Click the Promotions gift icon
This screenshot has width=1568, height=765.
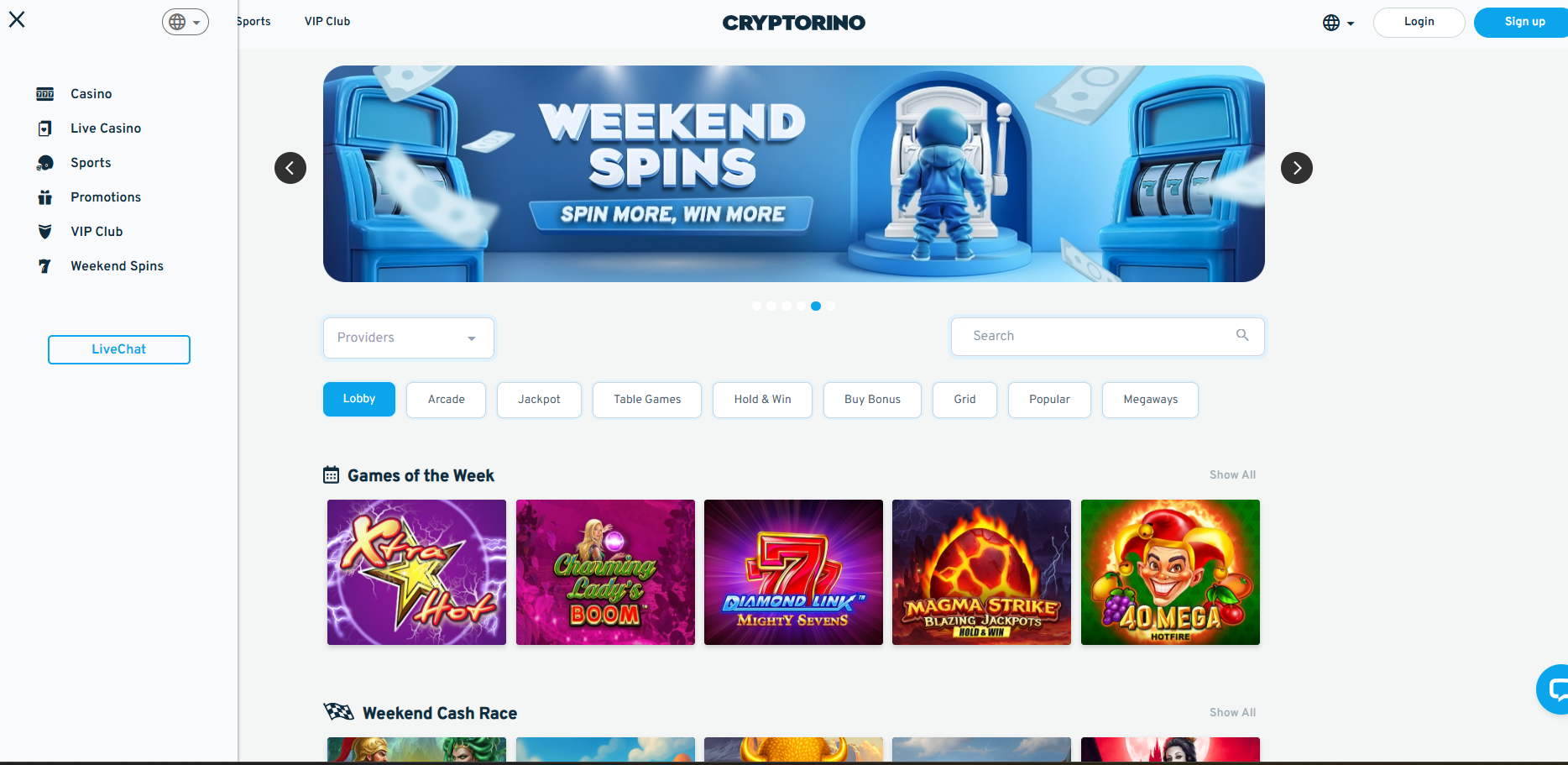(x=45, y=197)
